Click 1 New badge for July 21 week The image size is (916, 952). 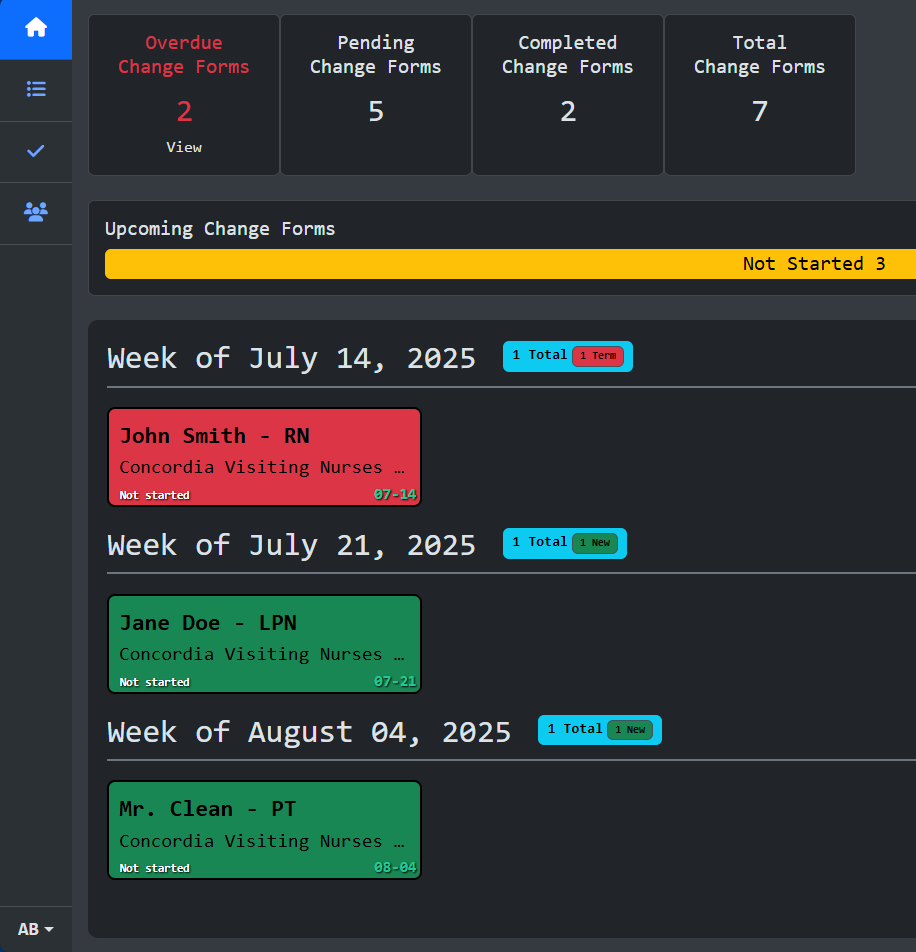(595, 543)
